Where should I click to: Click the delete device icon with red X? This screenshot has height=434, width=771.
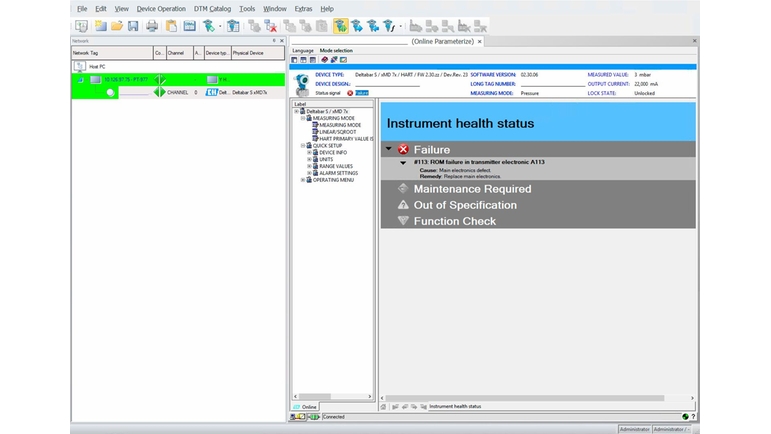click(270, 26)
